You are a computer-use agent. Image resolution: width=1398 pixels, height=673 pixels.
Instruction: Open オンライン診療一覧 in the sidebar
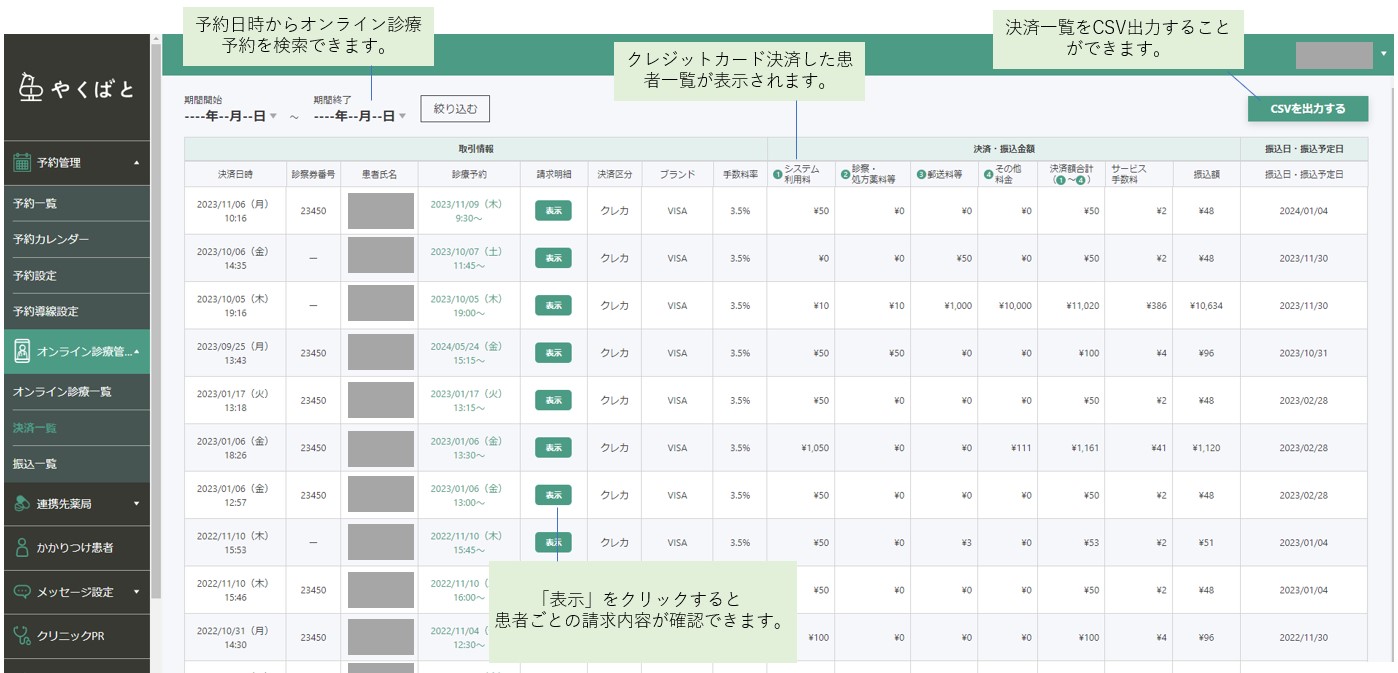click(x=76, y=391)
